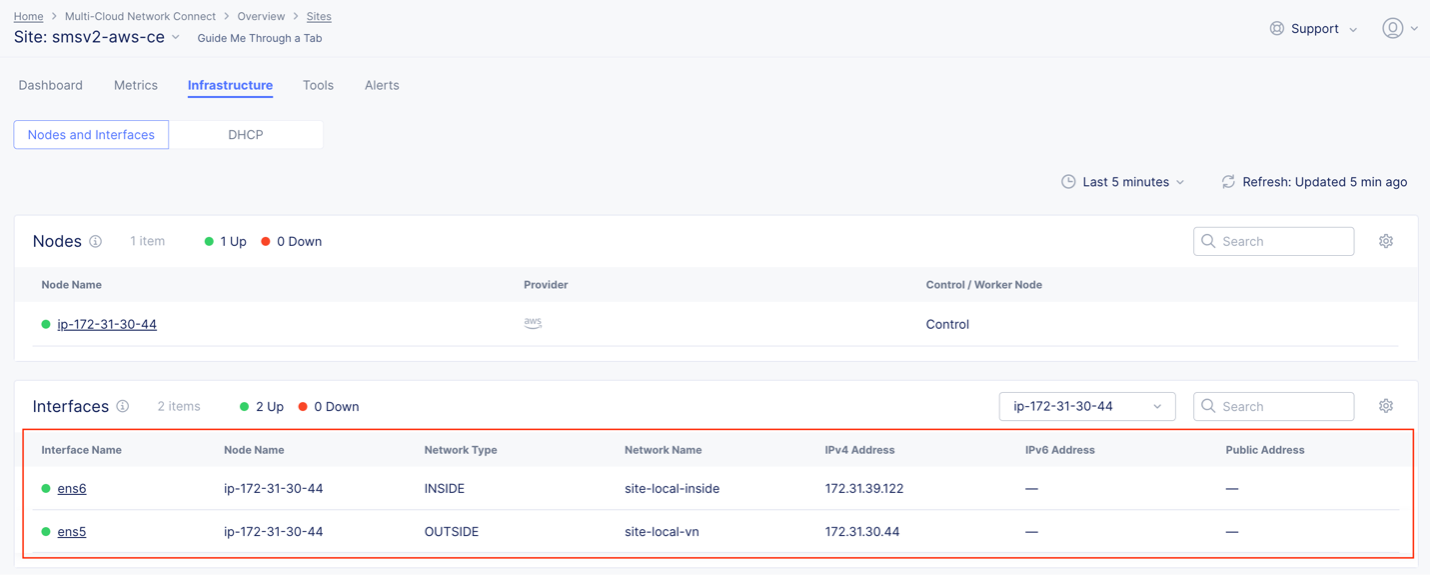Screen dimensions: 1430x577
Task: Open the column settings gear in the Interfaces panel
Action: [1386, 406]
